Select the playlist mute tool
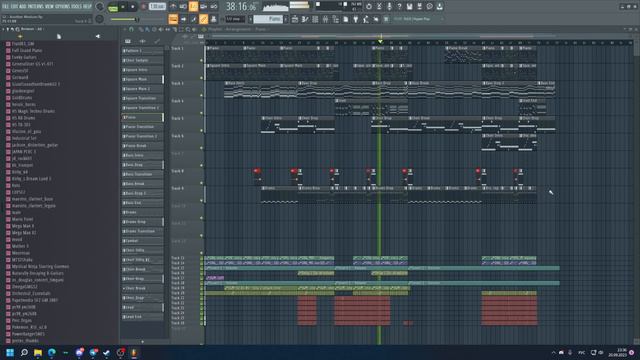The height and width of the screenshot is (360, 640). coord(161,29)
